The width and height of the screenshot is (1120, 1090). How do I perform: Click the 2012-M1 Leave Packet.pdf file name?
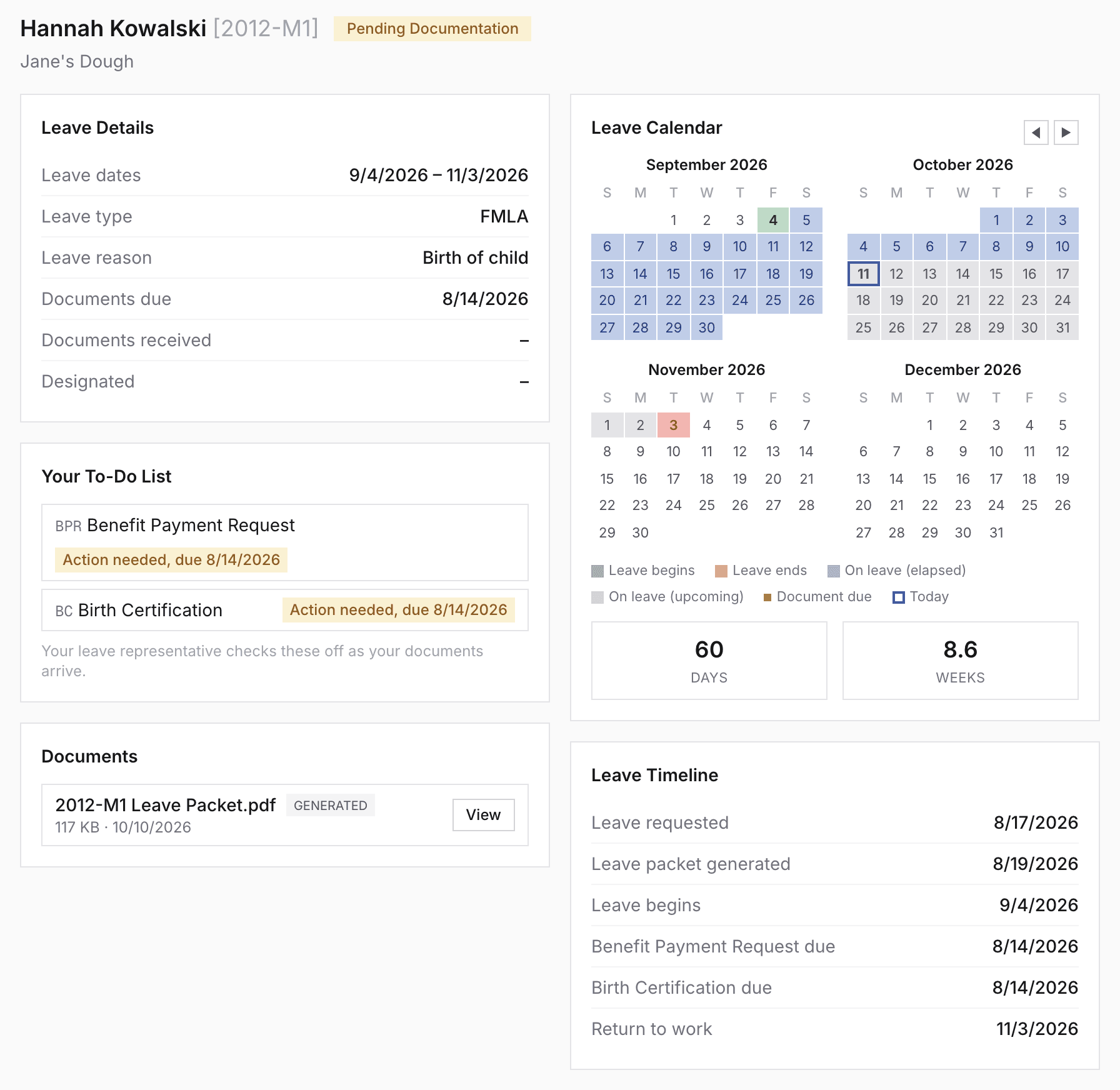[x=165, y=805]
